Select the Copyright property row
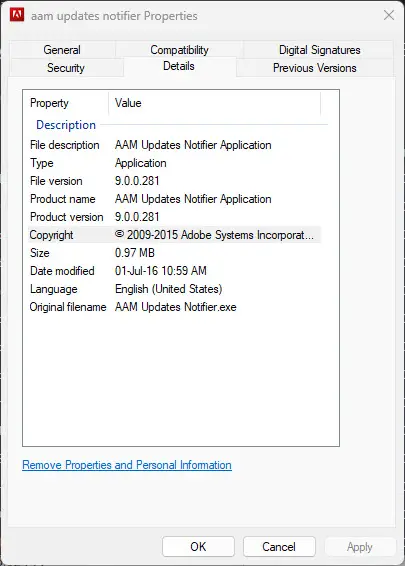 tap(174, 235)
